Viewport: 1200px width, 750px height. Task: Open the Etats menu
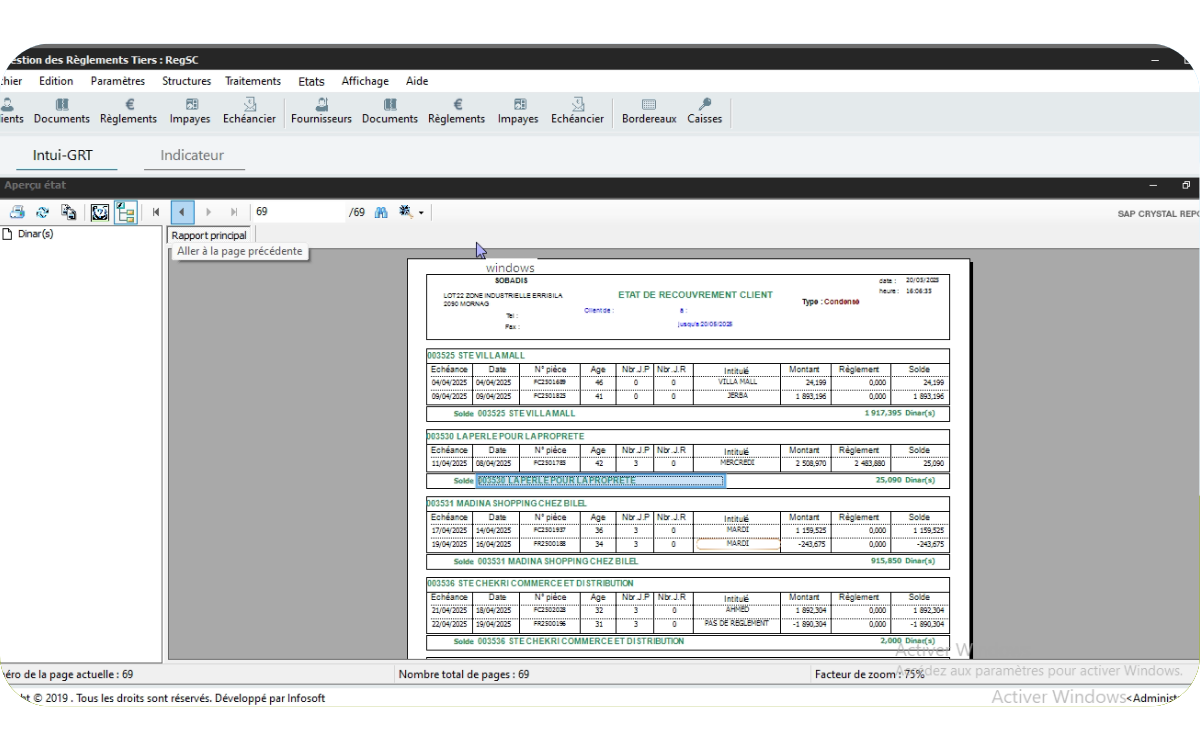[x=311, y=81]
